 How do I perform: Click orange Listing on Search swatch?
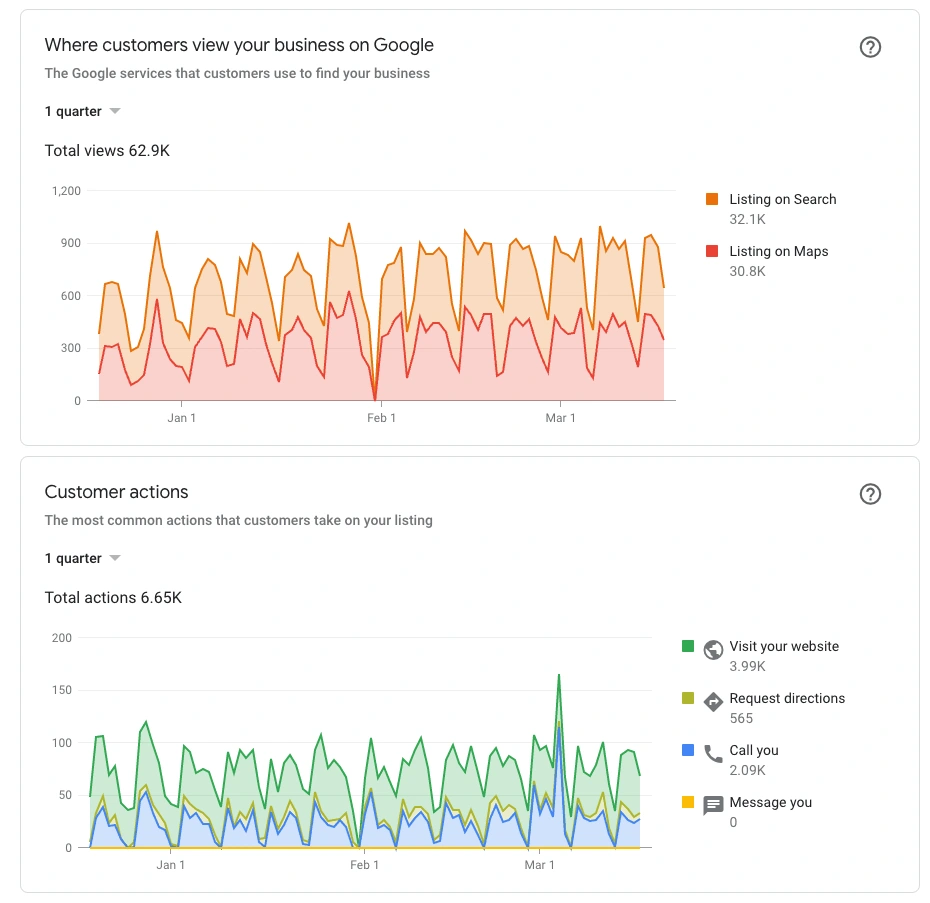(x=712, y=200)
